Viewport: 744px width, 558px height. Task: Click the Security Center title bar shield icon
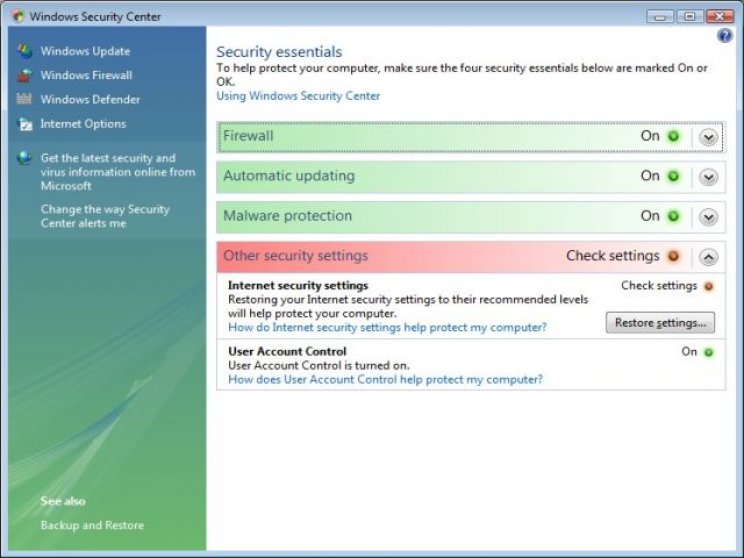(x=19, y=16)
